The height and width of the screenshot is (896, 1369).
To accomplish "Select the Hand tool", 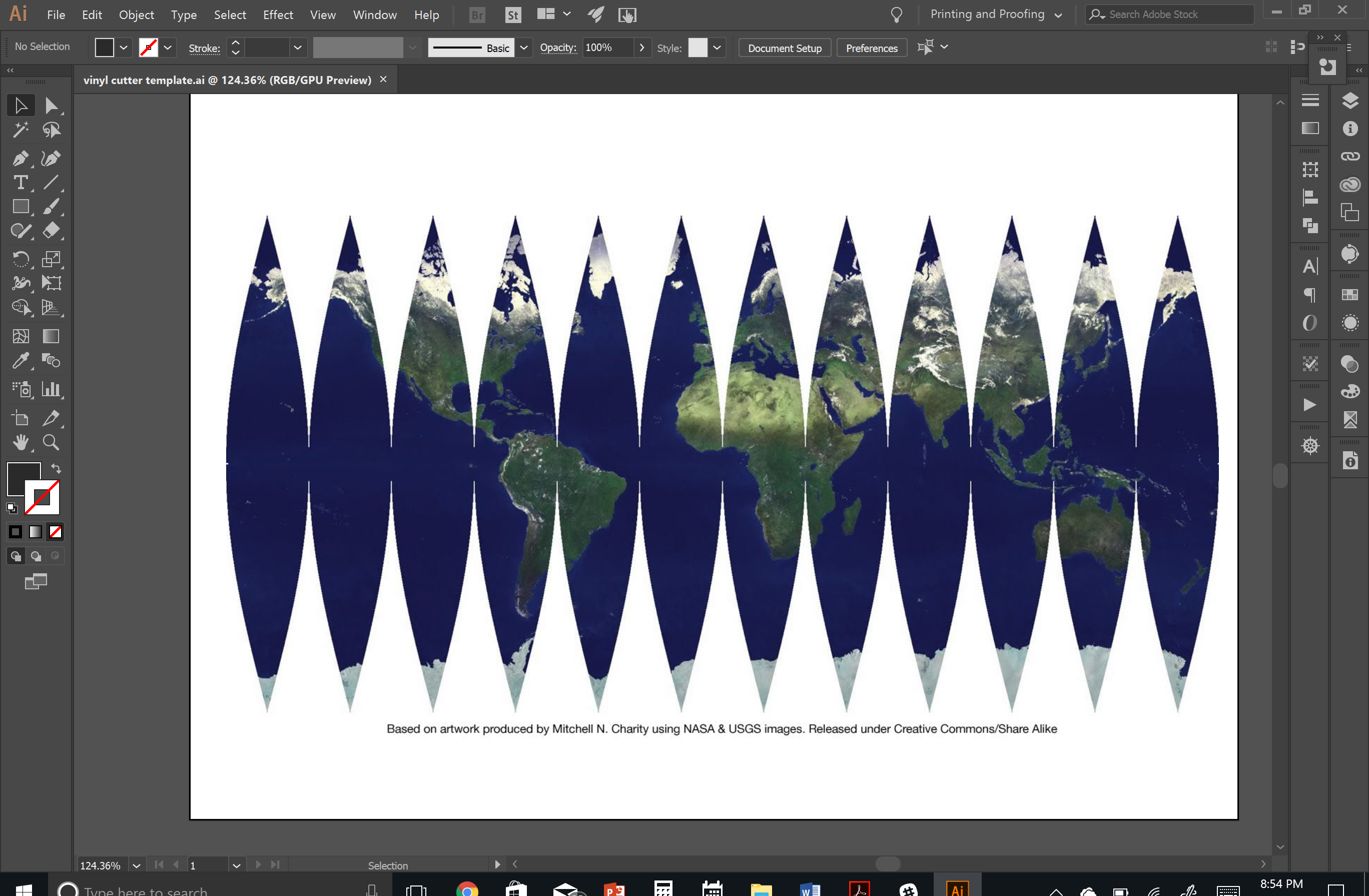I will pyautogui.click(x=21, y=442).
